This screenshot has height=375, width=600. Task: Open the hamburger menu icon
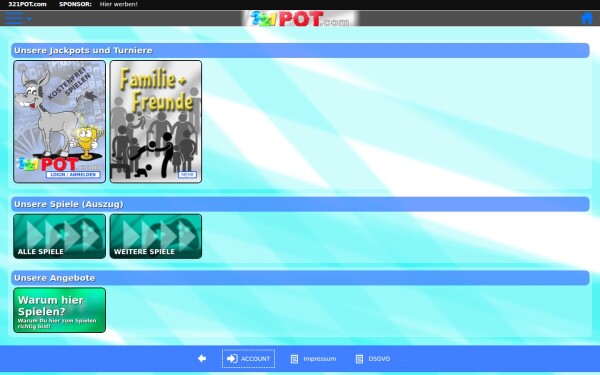14,18
